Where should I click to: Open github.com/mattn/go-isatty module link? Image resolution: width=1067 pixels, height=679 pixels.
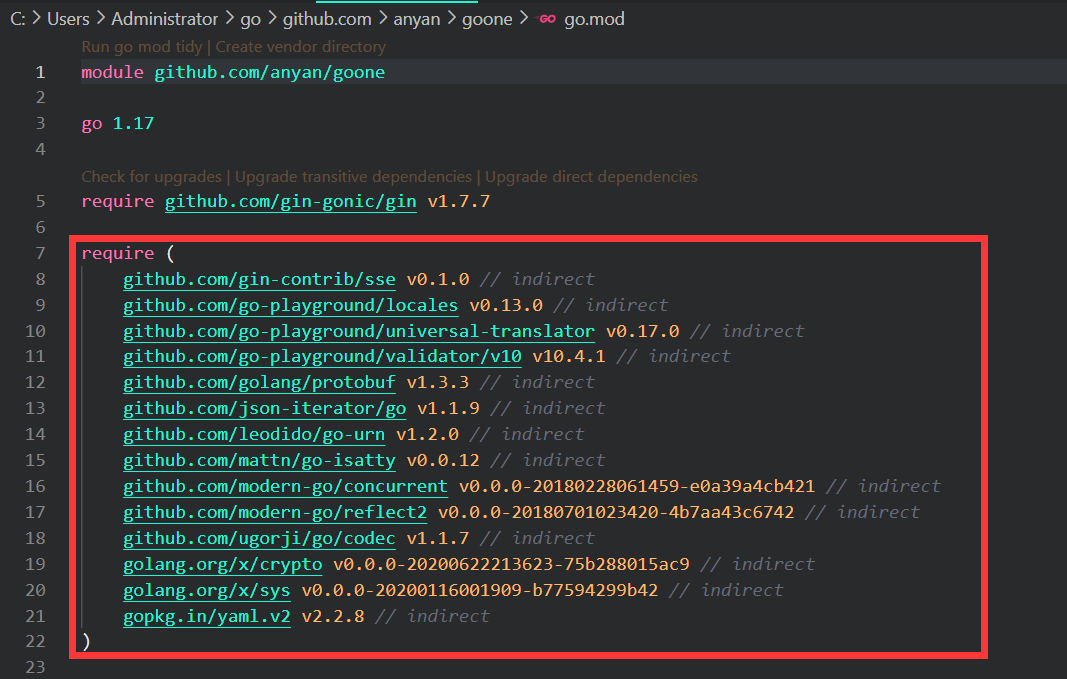coord(259,461)
